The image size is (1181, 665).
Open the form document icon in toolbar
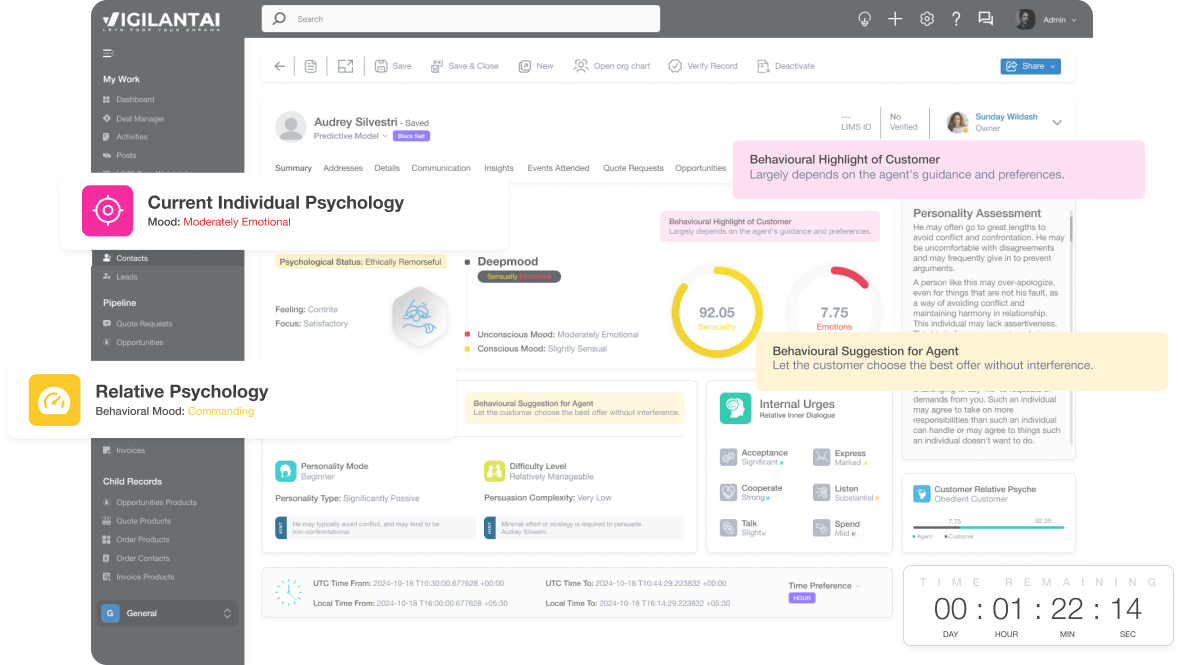pos(310,66)
